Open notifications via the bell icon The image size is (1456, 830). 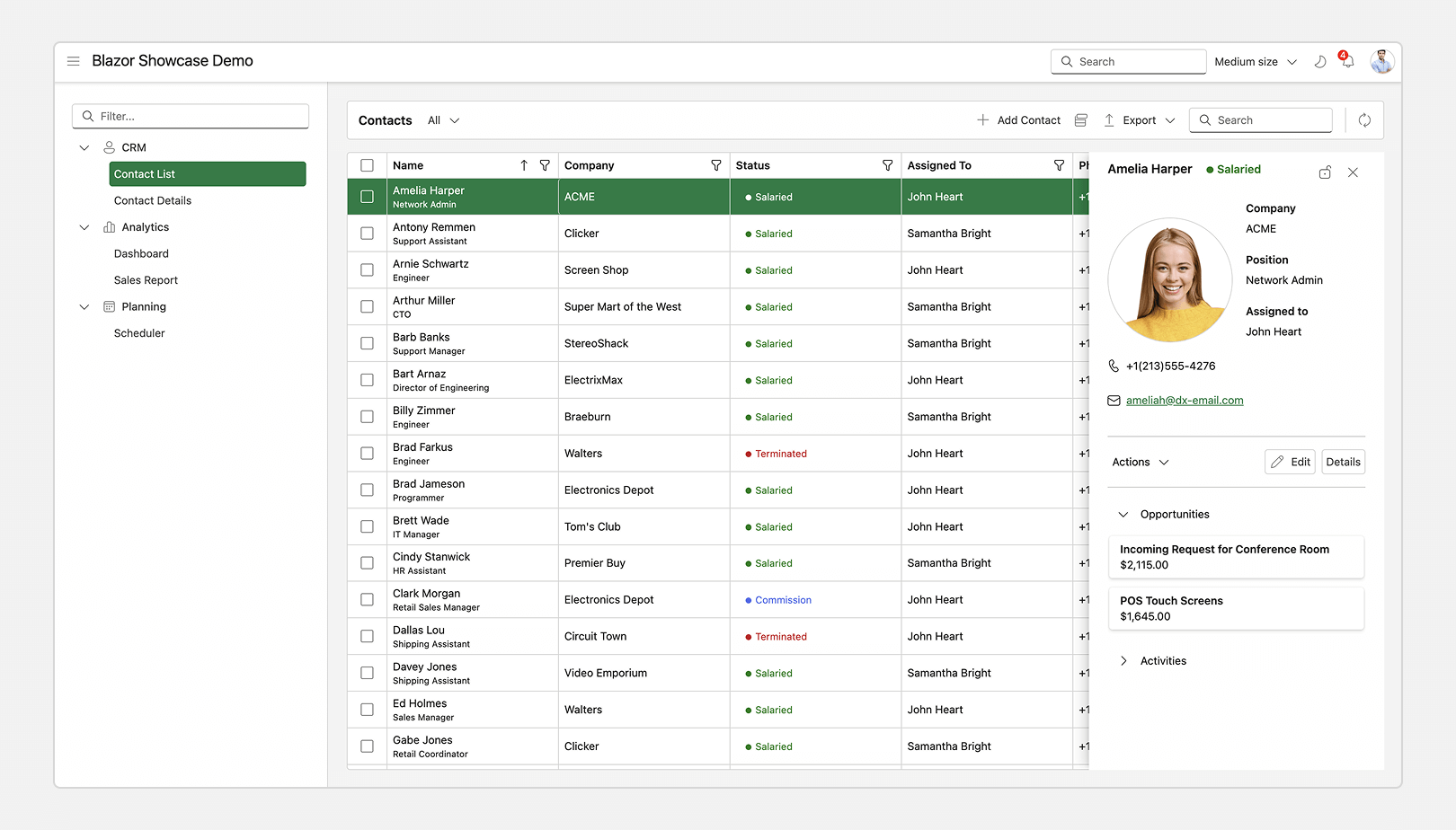click(x=1346, y=61)
